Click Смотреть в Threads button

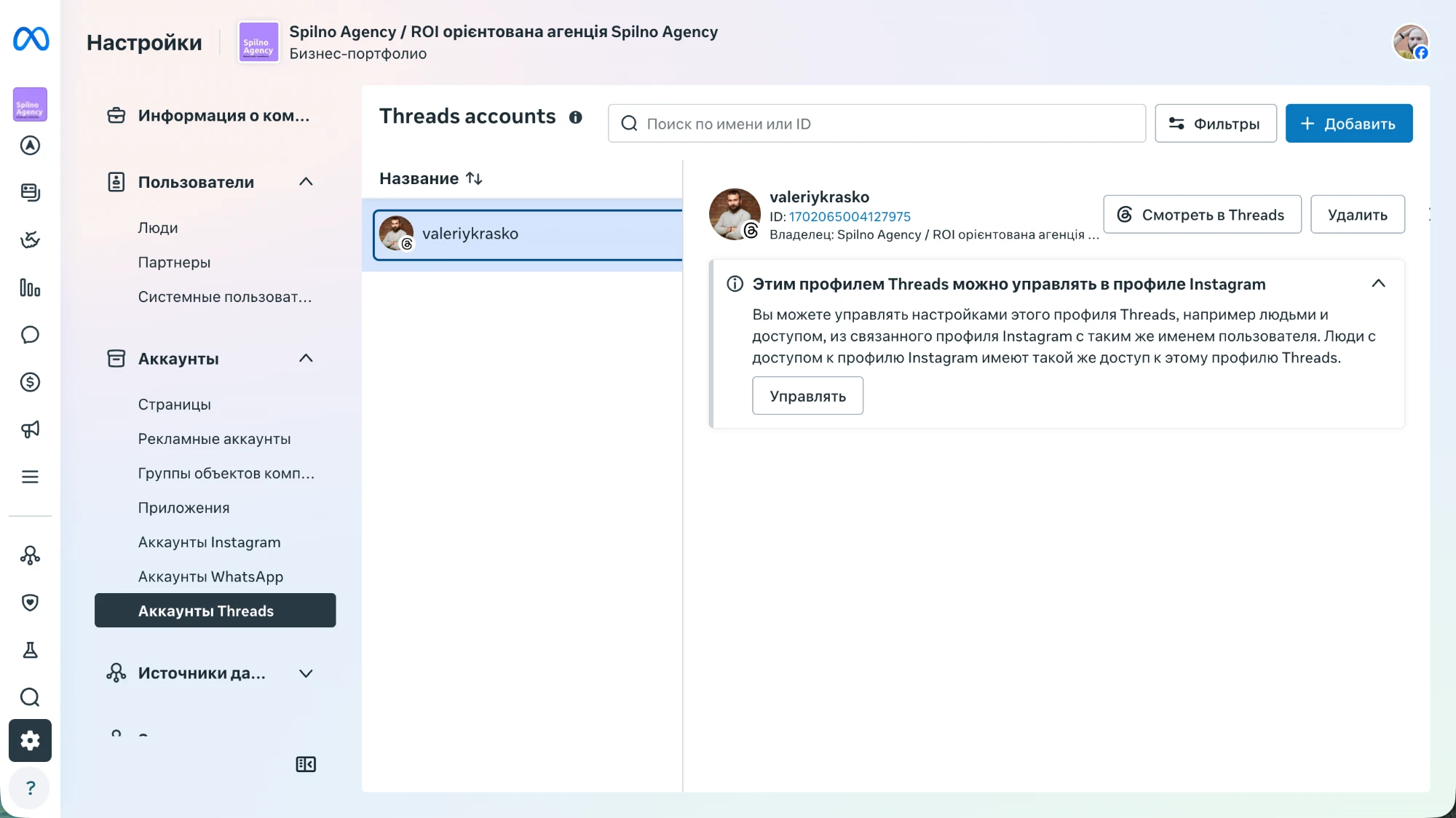(x=1202, y=215)
